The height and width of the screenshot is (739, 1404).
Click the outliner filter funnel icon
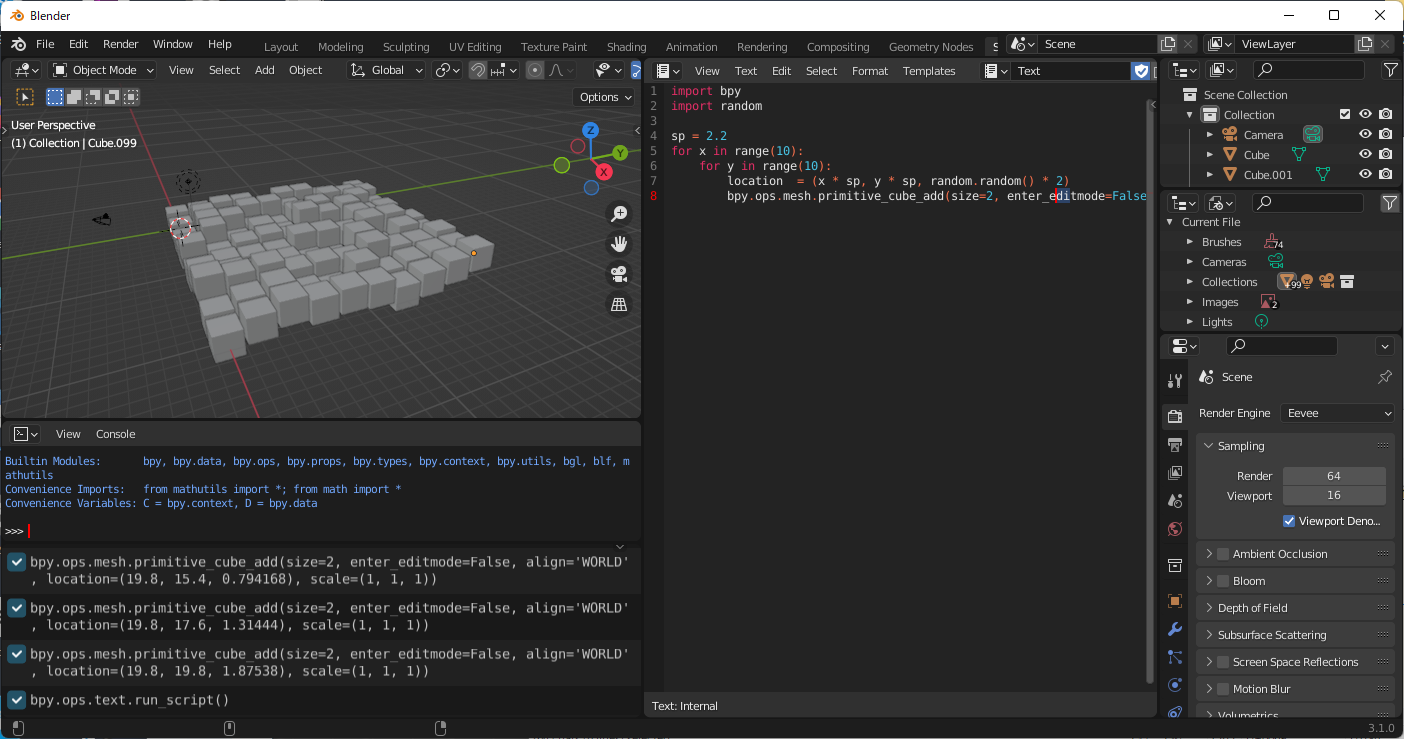click(1390, 70)
